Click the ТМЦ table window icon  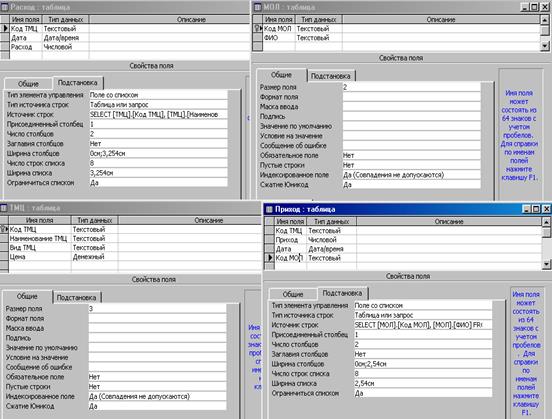tap(4, 208)
